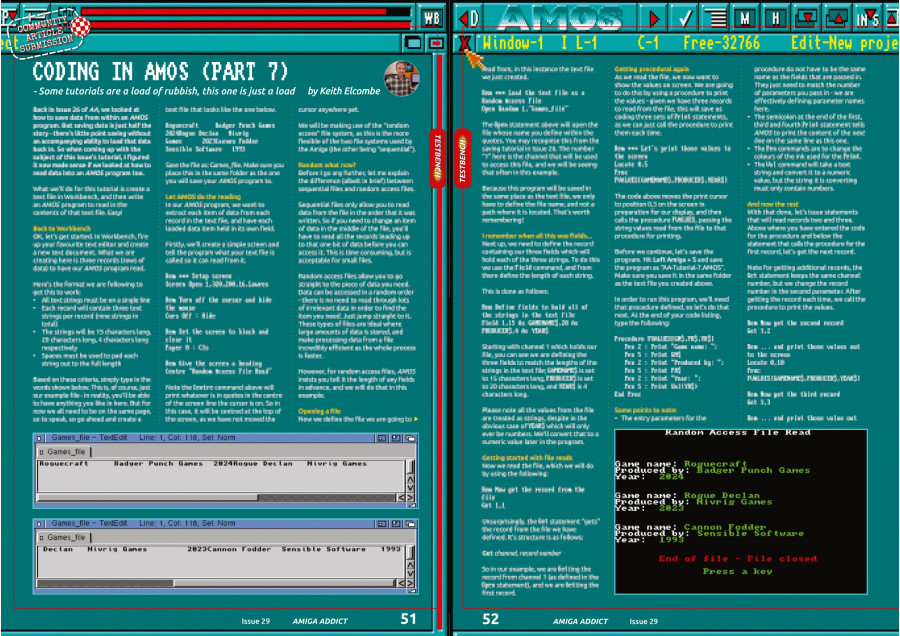Click 'CODING IN AMOS (PART 7)' title
This screenshot has width=900, height=636.
160,72
